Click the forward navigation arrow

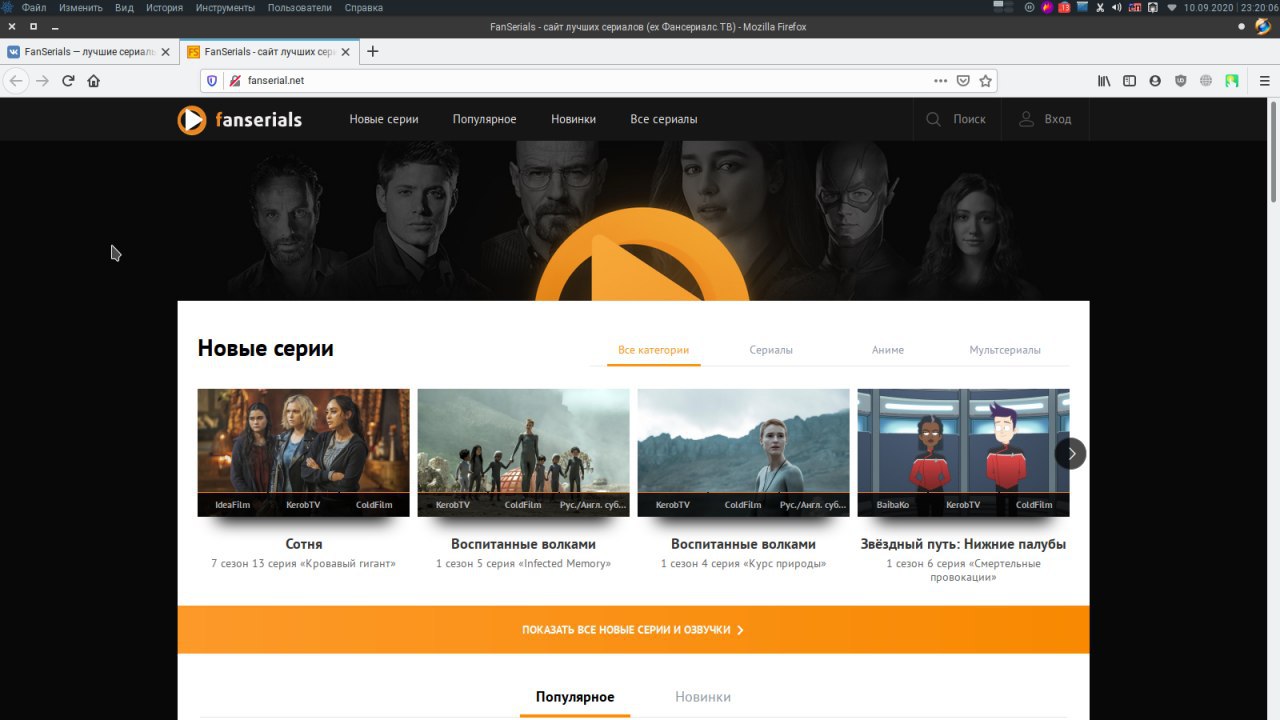pyautogui.click(x=42, y=81)
